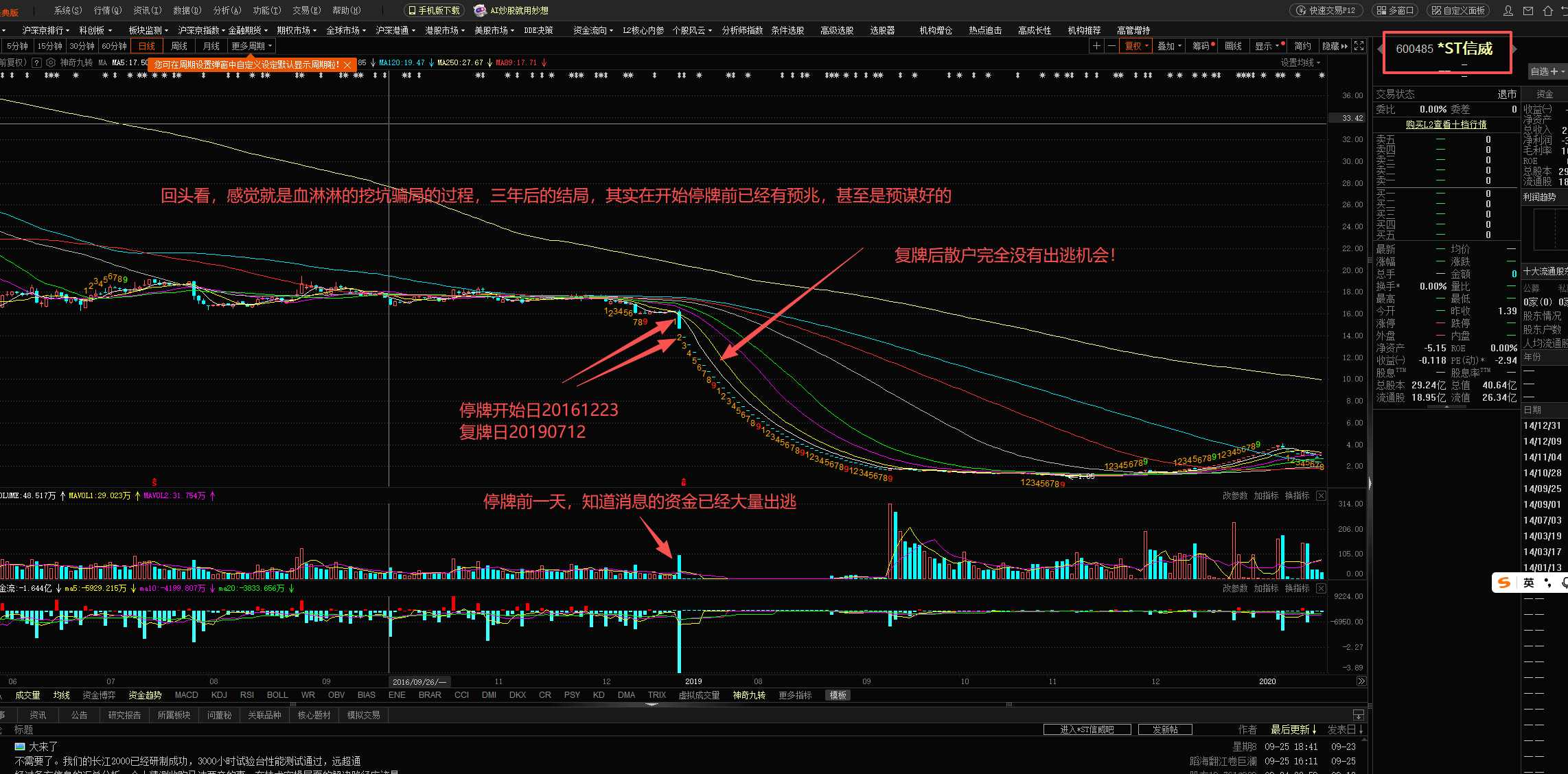Screen dimensions: 1568x774
Task: Select the MACD indicator tab
Action: [x=186, y=695]
